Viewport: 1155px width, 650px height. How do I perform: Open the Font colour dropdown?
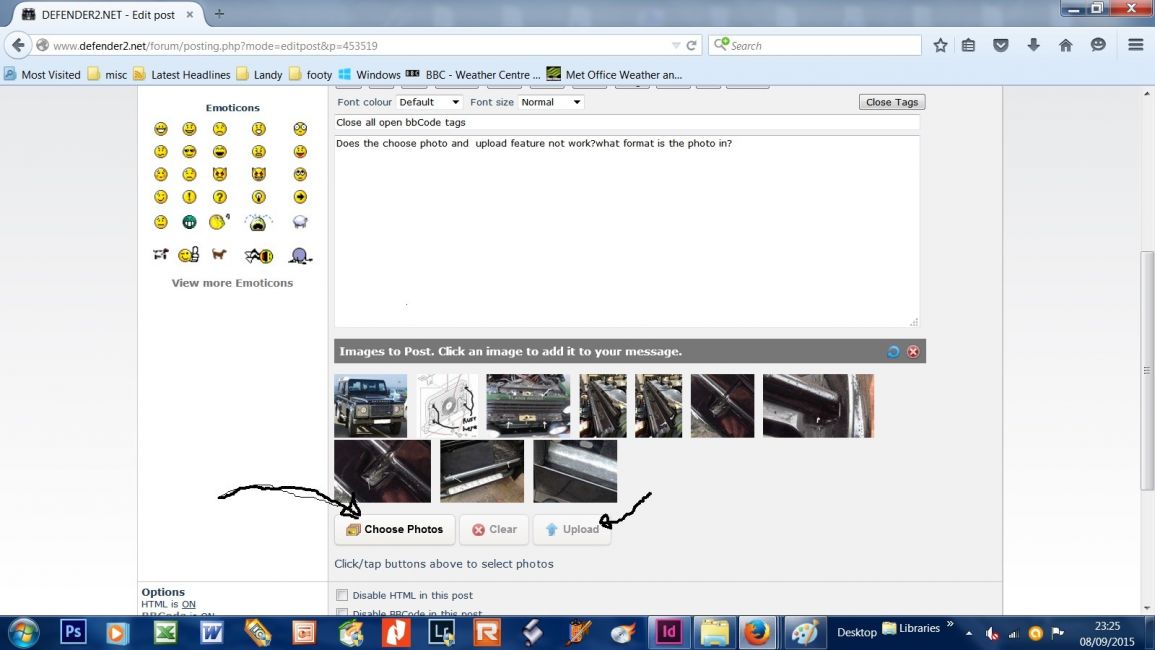[429, 102]
